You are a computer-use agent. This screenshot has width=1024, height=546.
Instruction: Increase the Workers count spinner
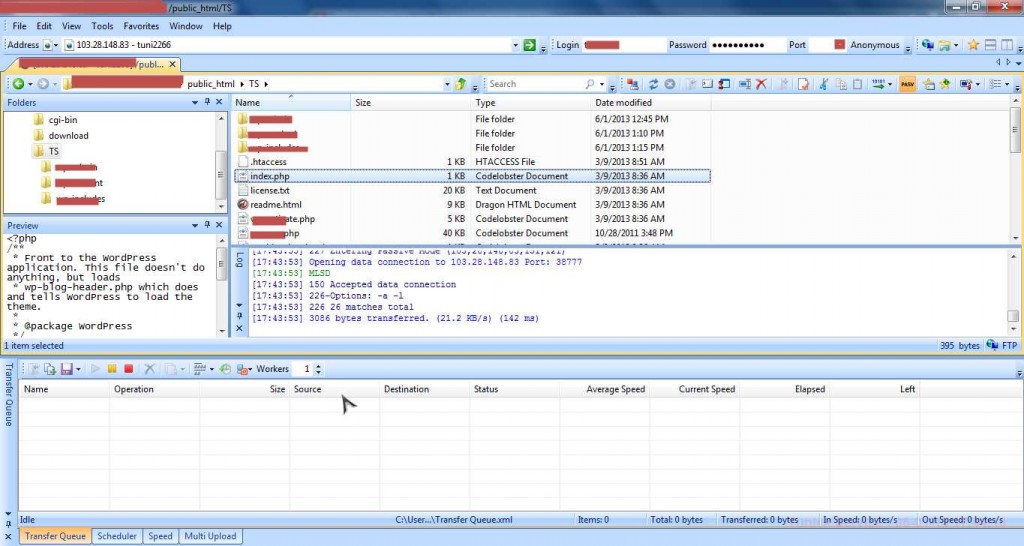pos(318,366)
